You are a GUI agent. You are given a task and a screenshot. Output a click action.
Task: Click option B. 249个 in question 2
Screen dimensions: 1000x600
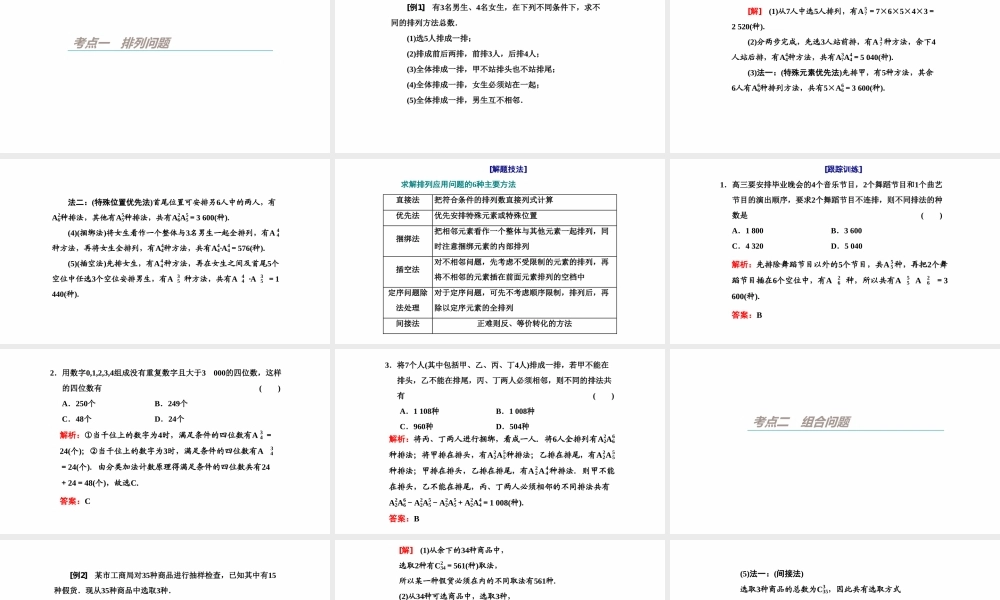click(x=171, y=404)
